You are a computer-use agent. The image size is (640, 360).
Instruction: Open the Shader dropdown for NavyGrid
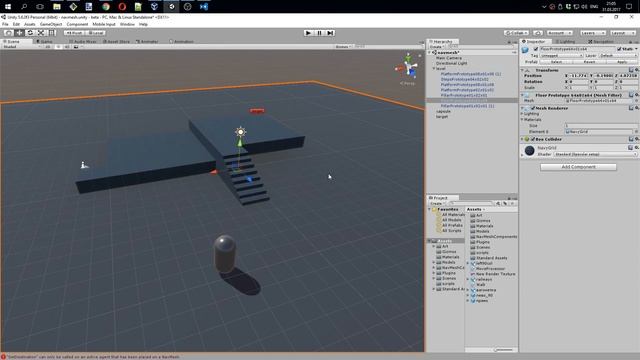[x=595, y=154]
